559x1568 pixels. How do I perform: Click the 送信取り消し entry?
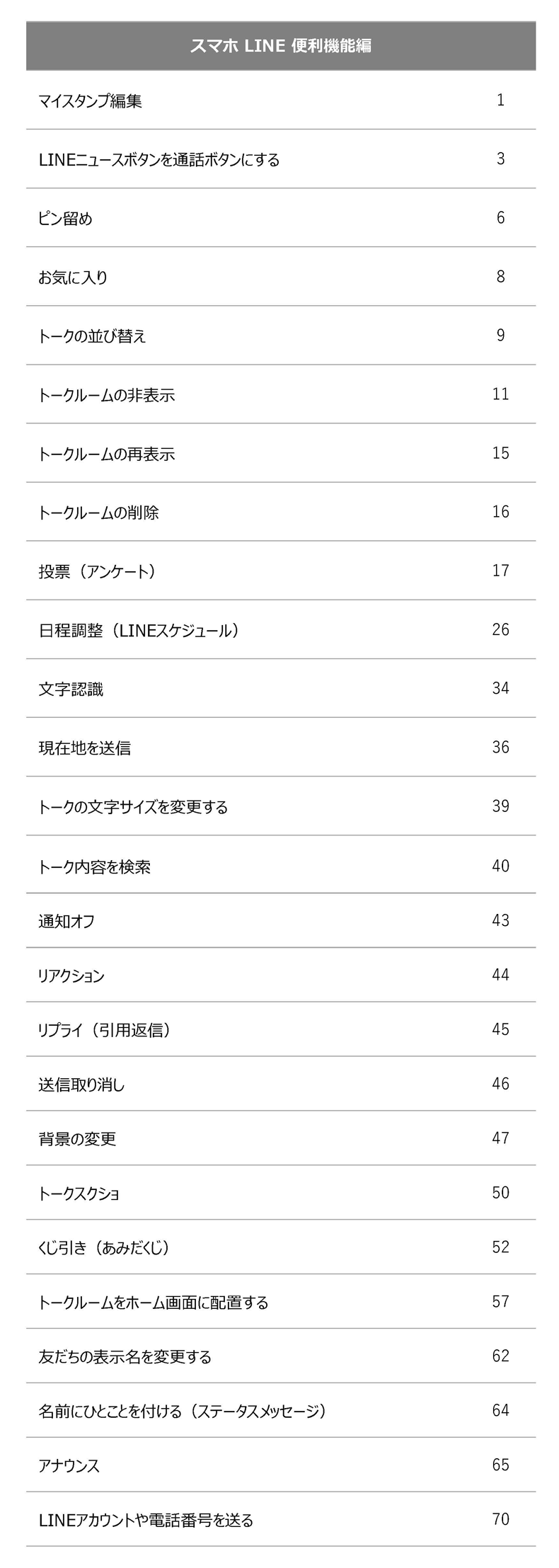[x=81, y=1085]
